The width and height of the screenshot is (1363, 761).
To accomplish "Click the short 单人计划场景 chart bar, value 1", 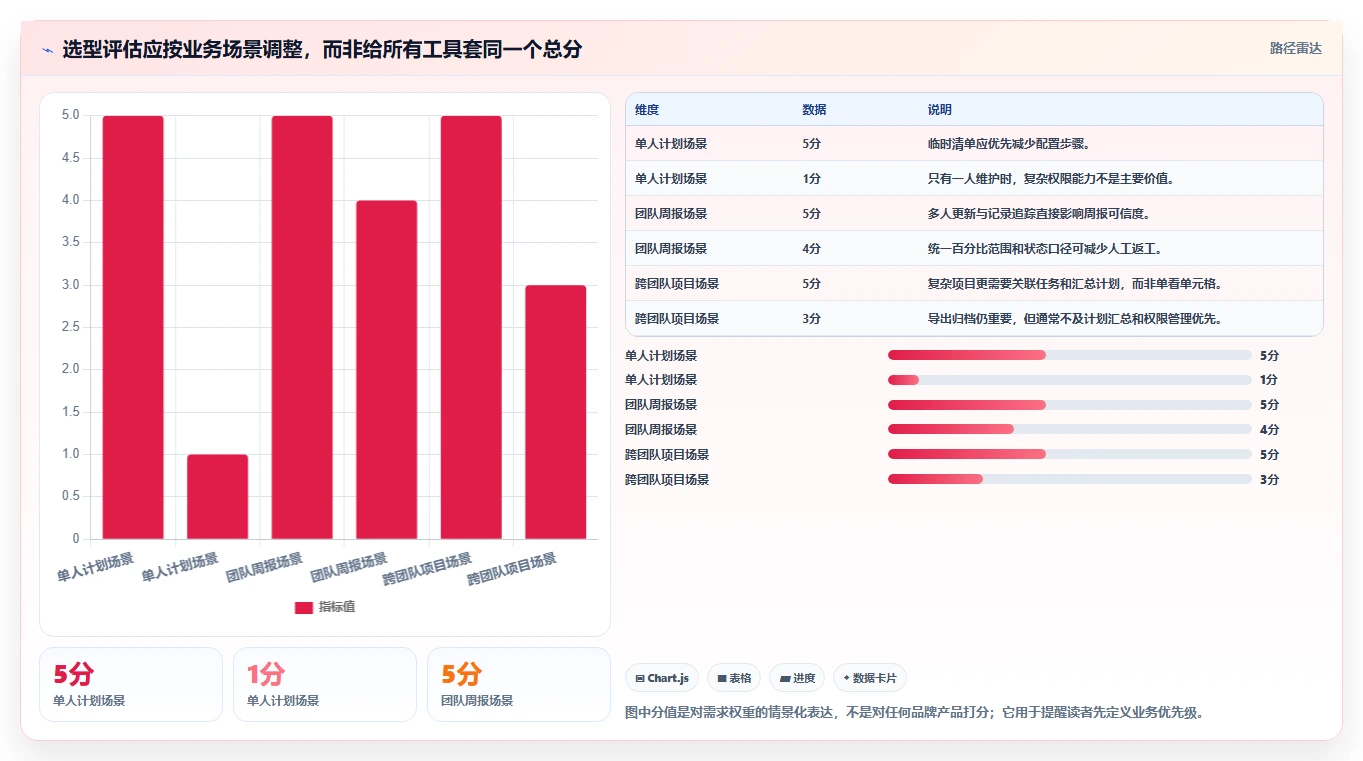I will [x=217, y=497].
